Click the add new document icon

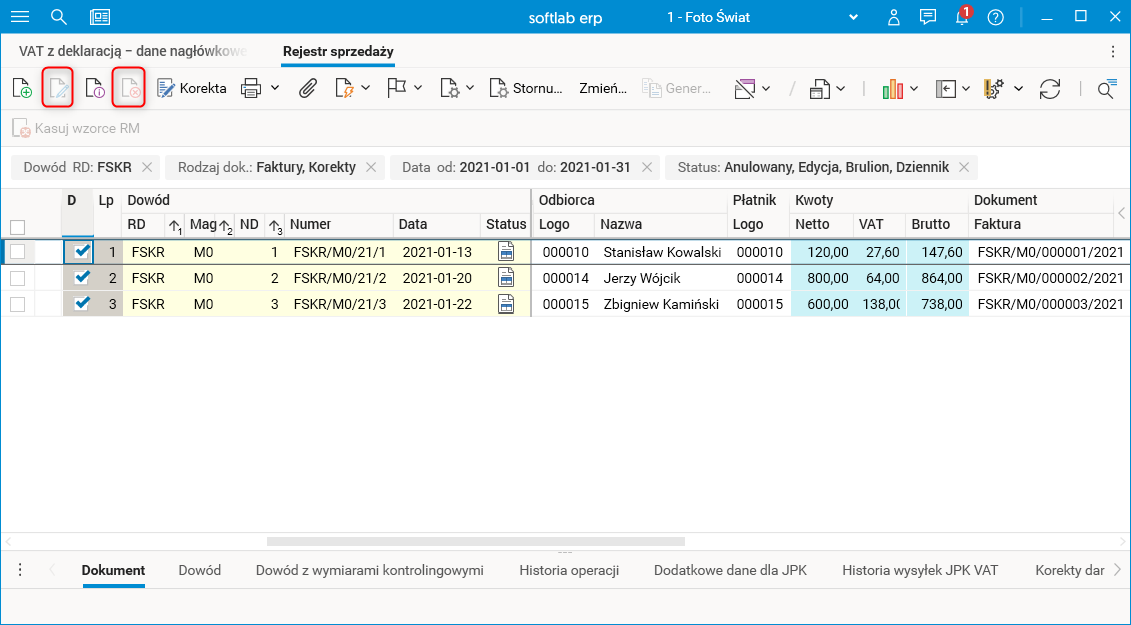[22, 89]
